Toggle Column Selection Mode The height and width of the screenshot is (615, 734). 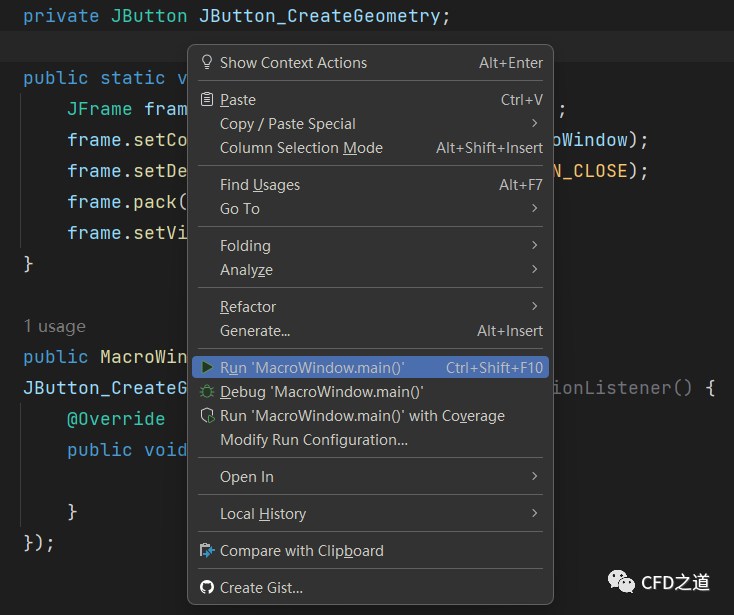point(301,148)
